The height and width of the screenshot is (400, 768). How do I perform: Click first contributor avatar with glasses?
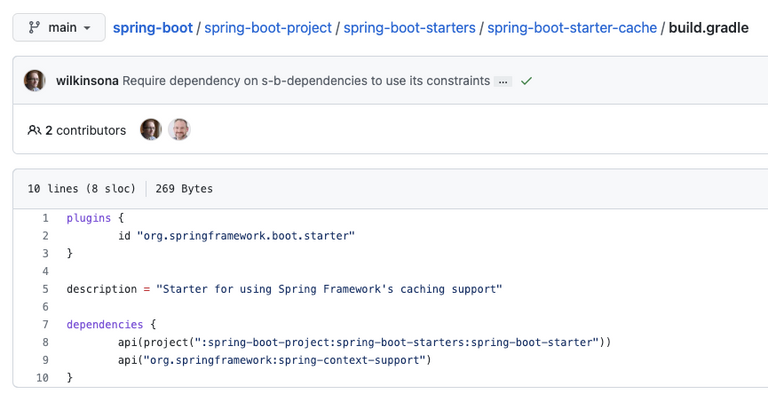[x=151, y=130]
